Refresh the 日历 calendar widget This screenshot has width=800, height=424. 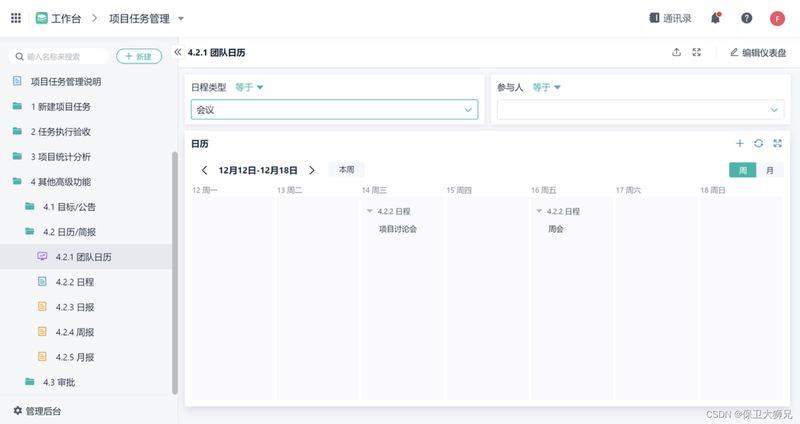coord(759,143)
